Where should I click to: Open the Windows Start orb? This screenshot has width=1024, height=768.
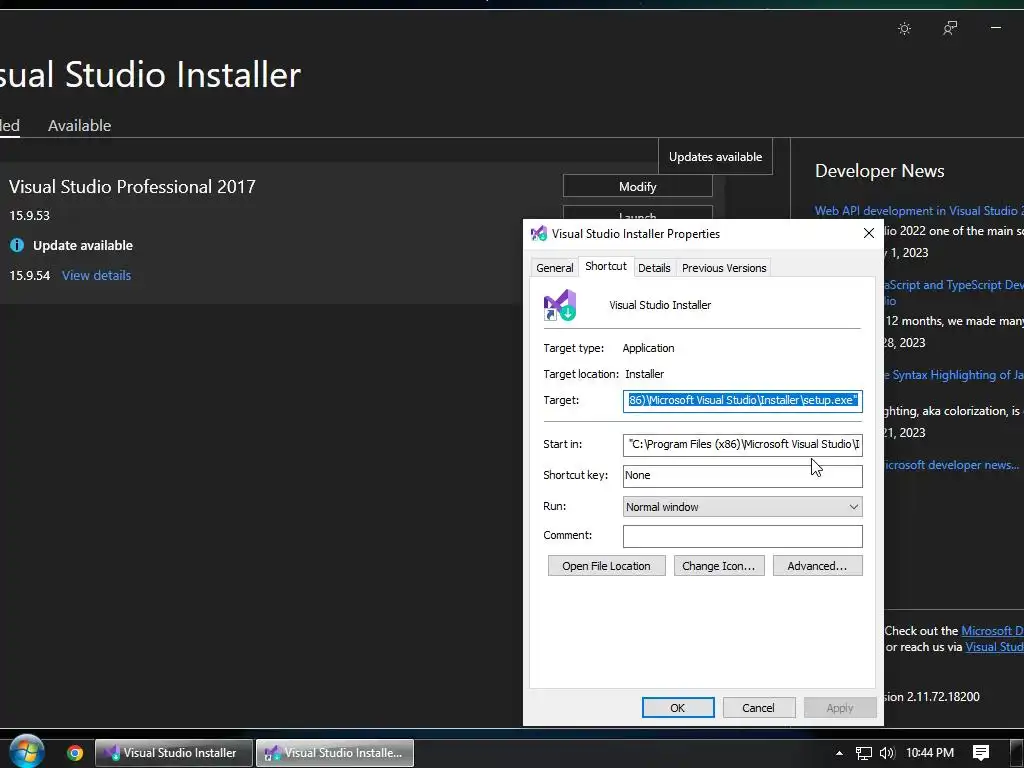click(x=27, y=752)
